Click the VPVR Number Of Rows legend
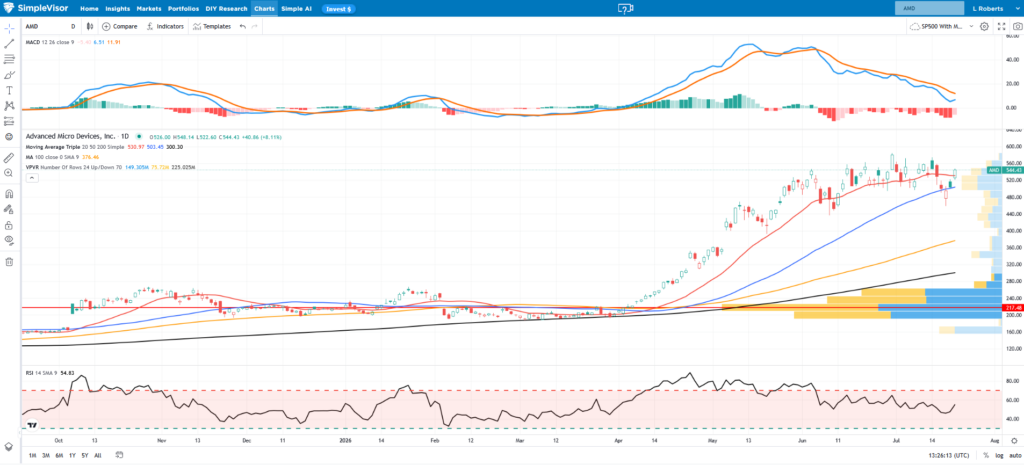The height and width of the screenshot is (465, 1024). 73,167
